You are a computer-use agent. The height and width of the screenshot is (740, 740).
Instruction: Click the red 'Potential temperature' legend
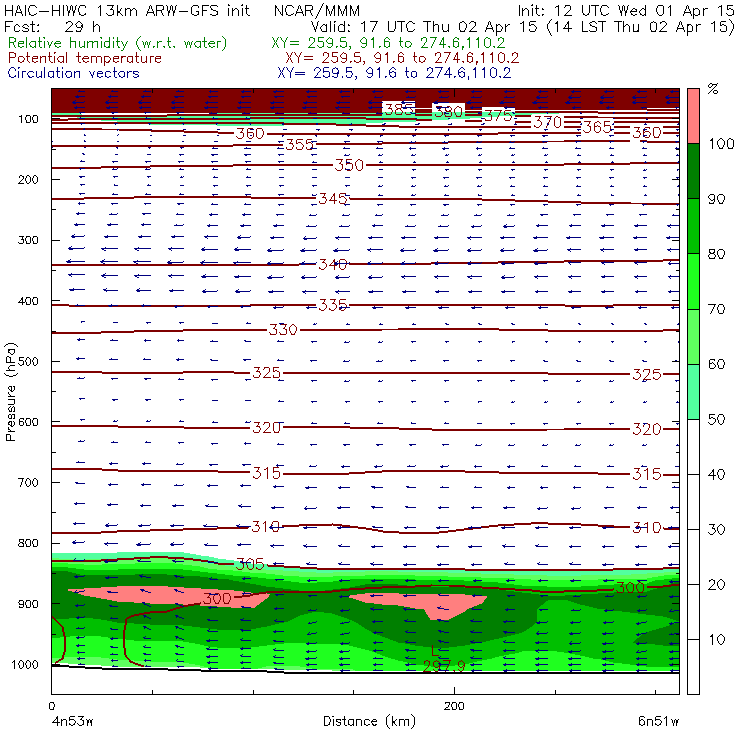84,58
